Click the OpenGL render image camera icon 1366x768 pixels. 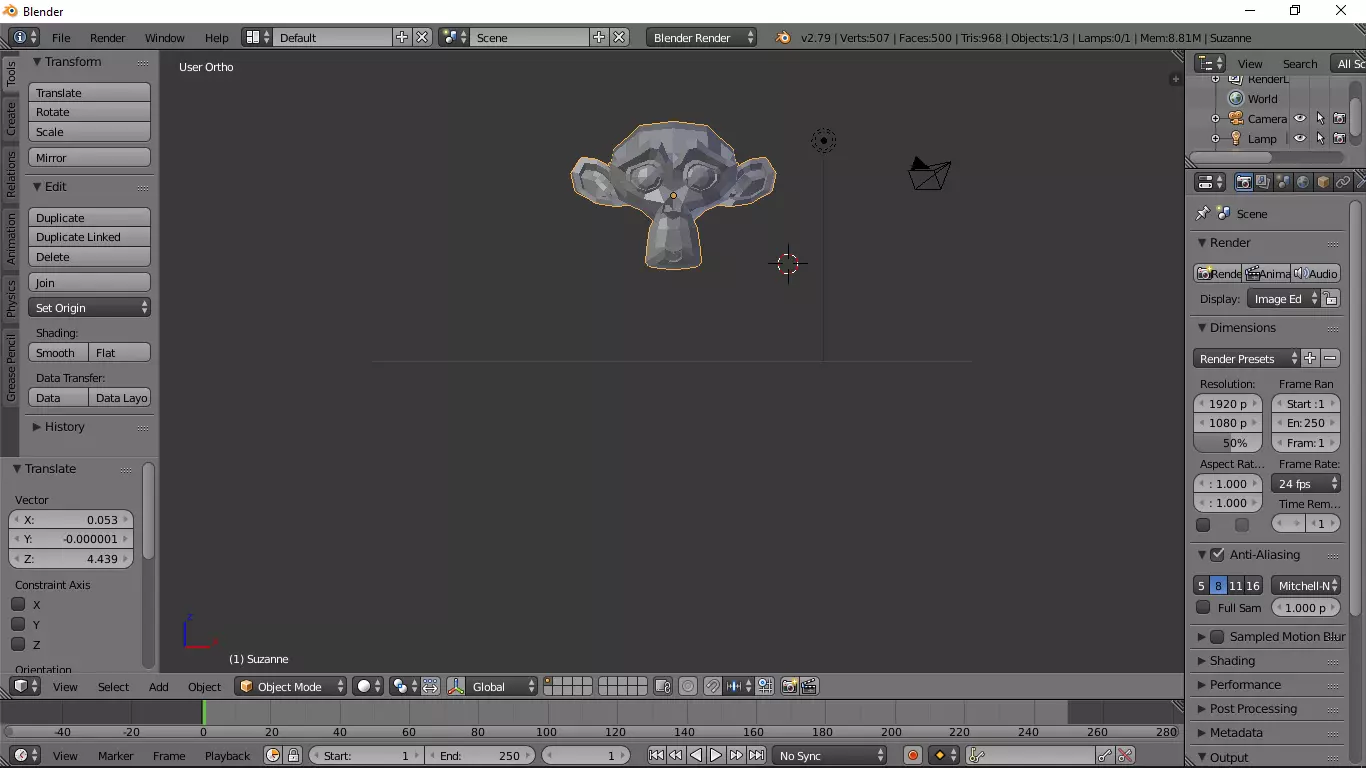(789, 686)
